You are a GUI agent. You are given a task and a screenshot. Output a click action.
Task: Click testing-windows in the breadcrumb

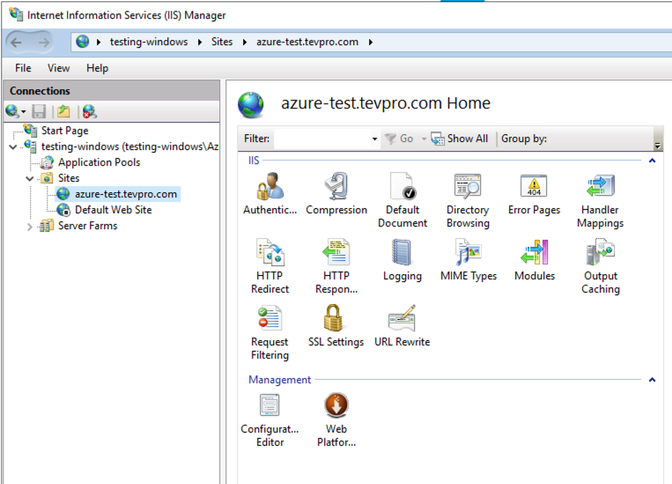[x=149, y=42]
